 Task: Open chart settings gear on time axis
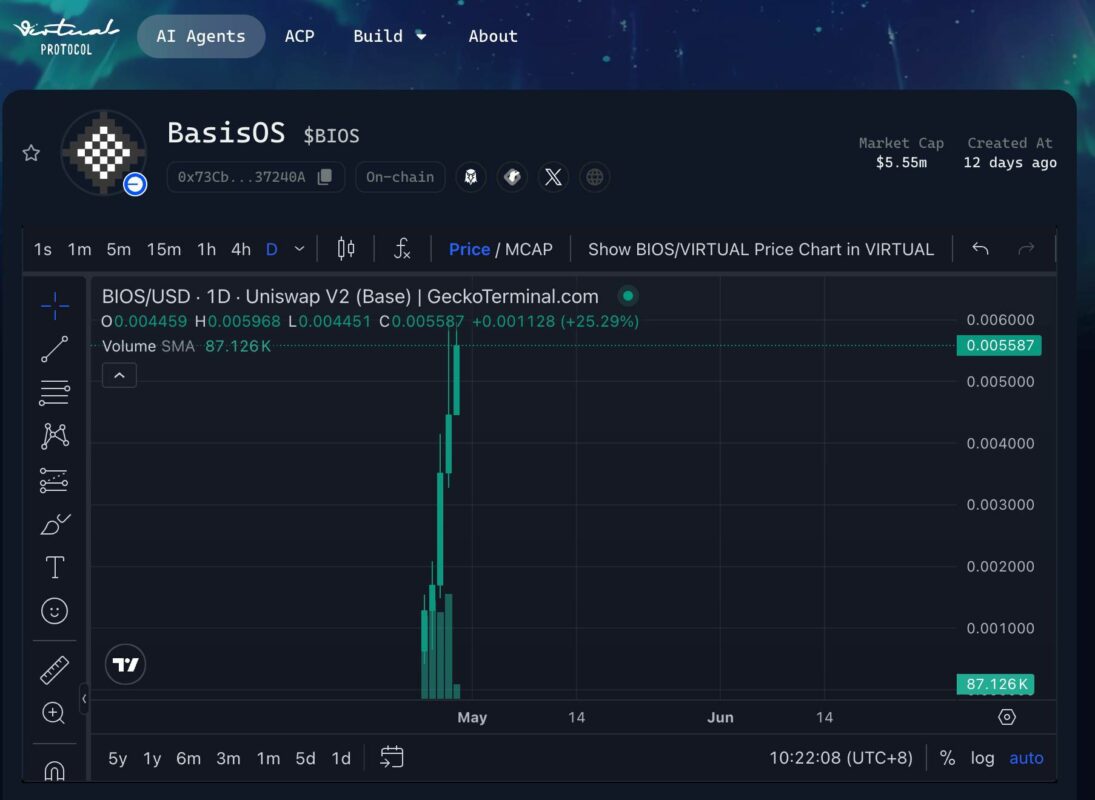[x=1006, y=717]
